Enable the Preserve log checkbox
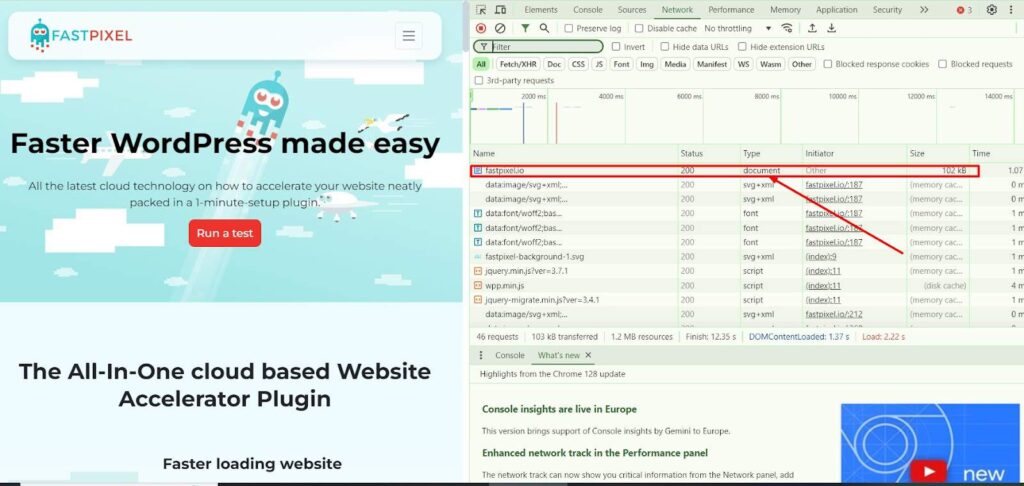 (569, 29)
